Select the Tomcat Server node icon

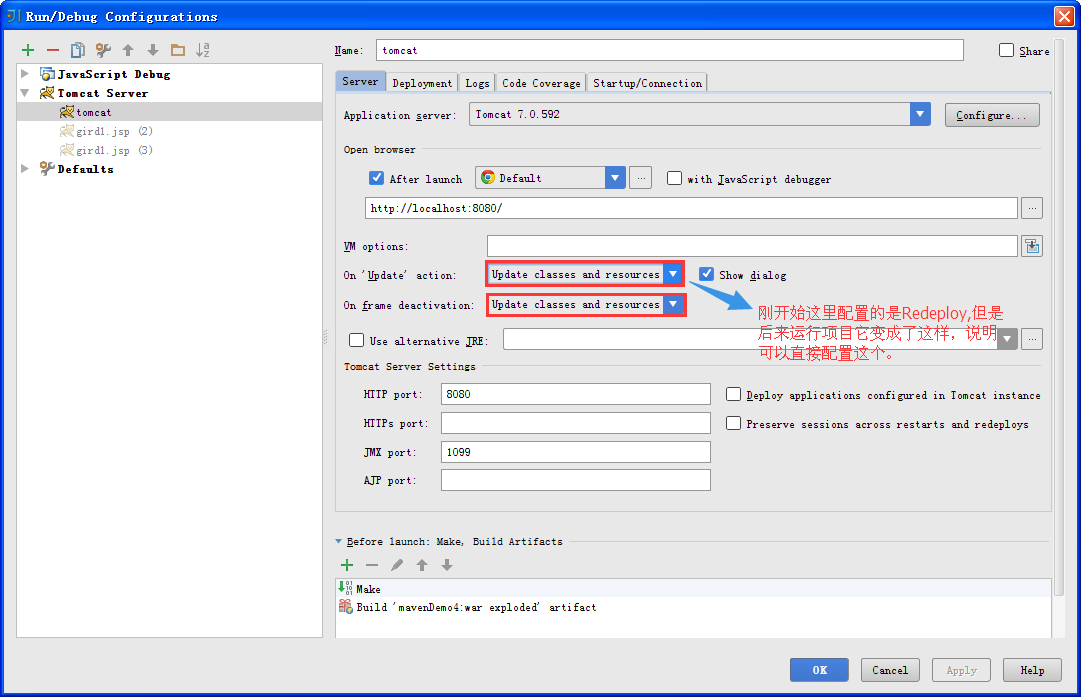click(x=47, y=93)
